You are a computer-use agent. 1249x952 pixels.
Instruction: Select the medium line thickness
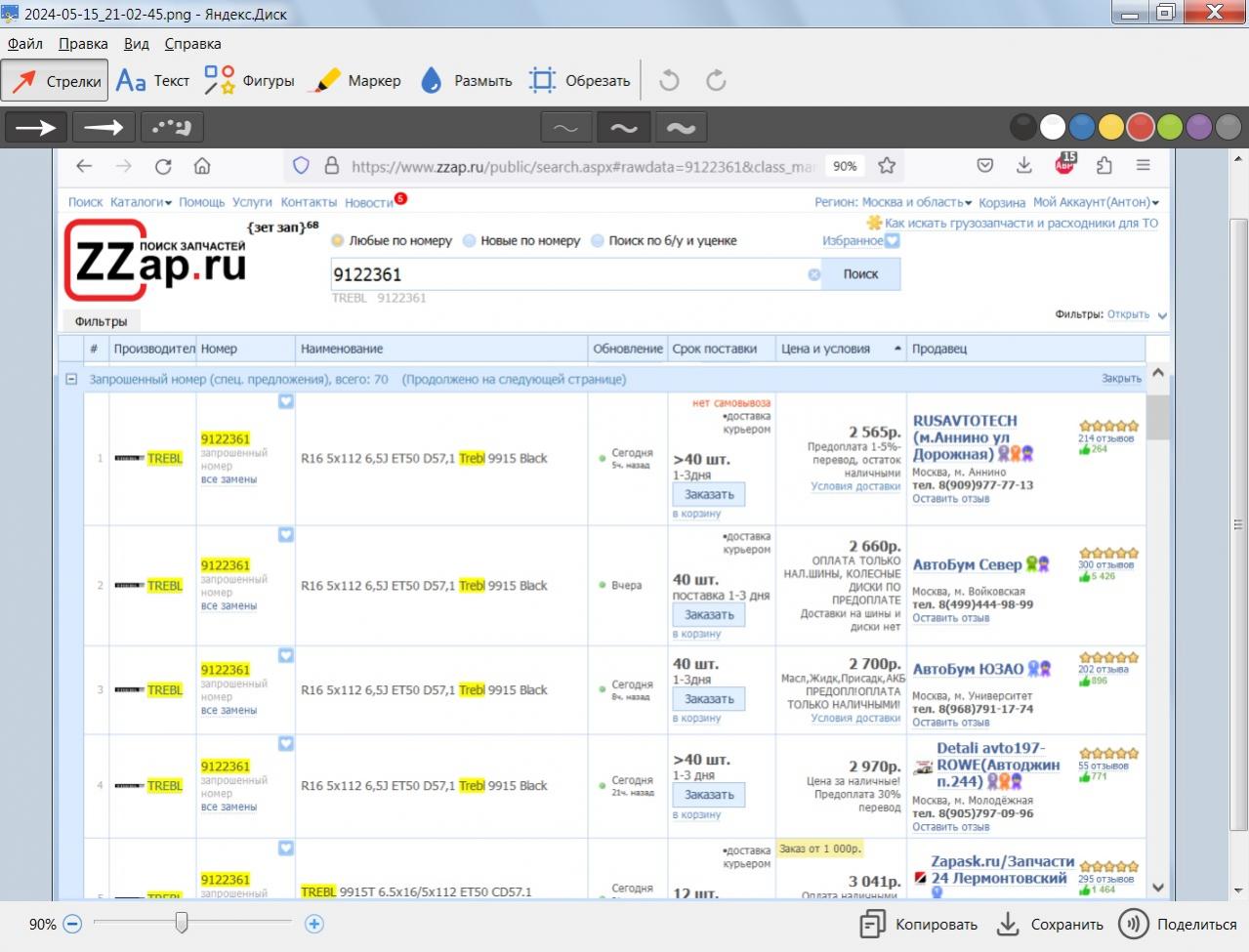click(624, 128)
